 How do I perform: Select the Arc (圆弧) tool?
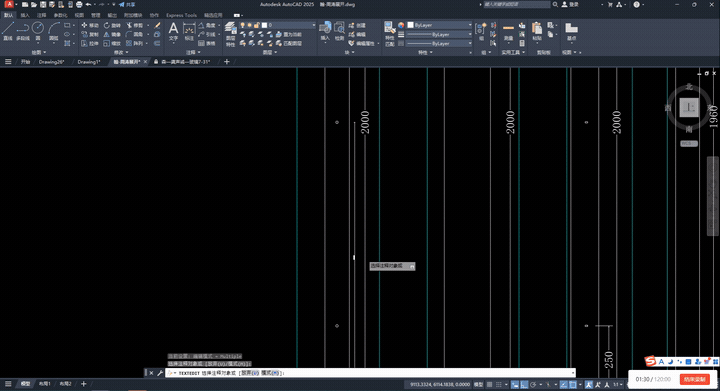pyautogui.click(x=54, y=31)
